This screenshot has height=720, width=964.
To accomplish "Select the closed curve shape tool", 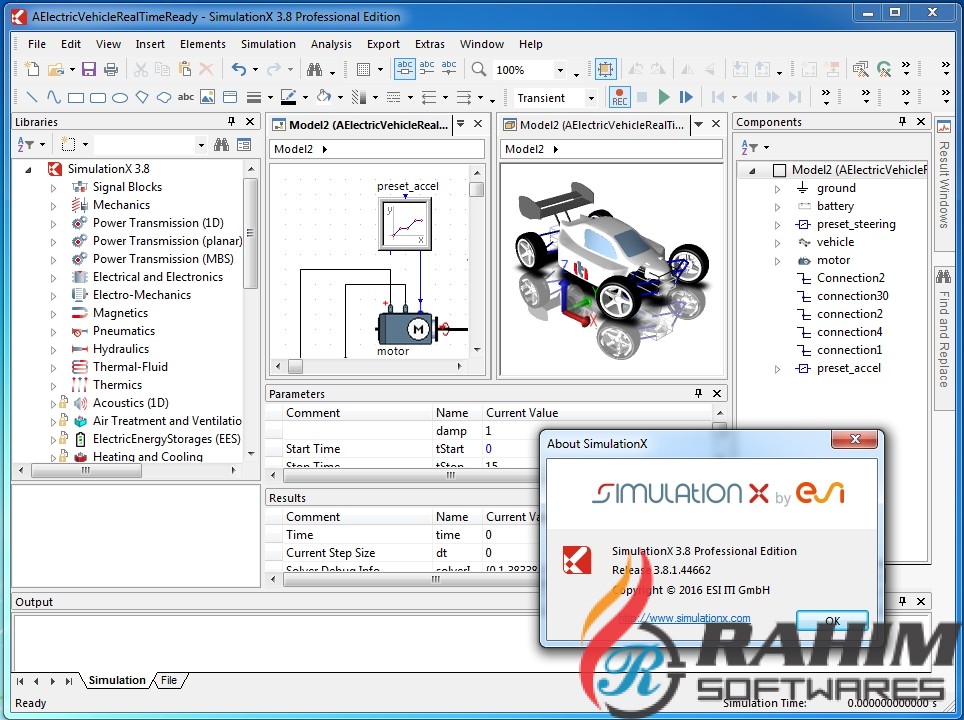I will [164, 97].
